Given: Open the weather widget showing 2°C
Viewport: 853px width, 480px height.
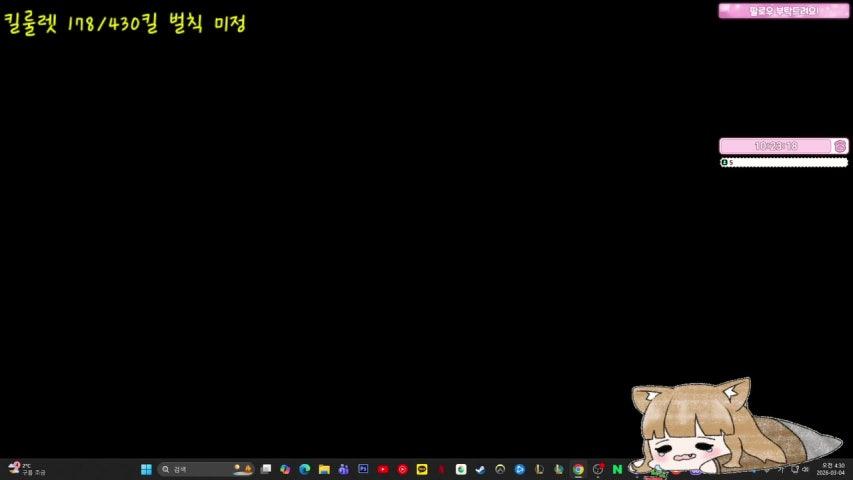Looking at the screenshot, I should pyautogui.click(x=27, y=469).
